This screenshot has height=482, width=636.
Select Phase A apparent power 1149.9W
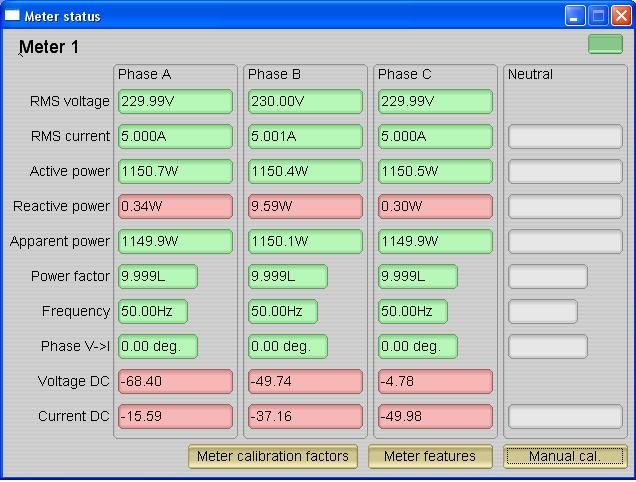coord(175,241)
